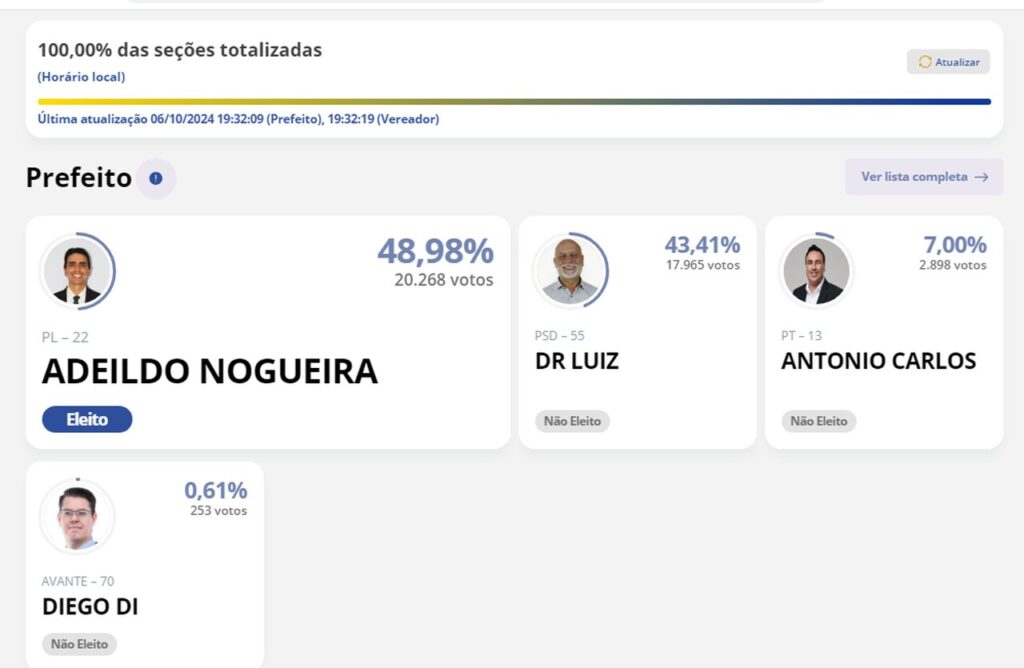Image resolution: width=1024 pixels, height=668 pixels.
Task: Click the Última atualização timestamp text
Action: pos(238,119)
